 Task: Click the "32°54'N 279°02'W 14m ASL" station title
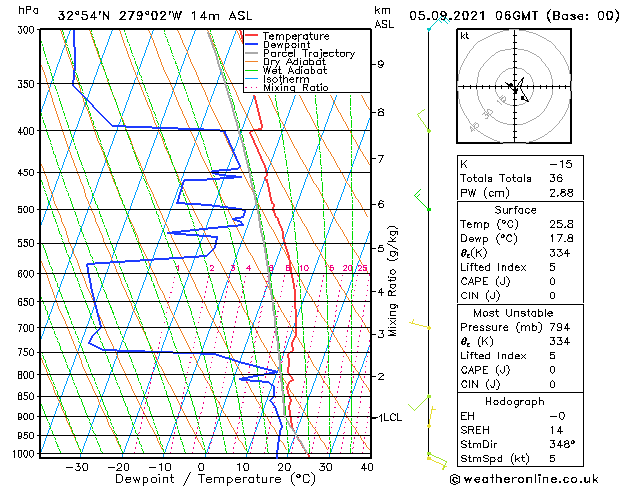155,16
